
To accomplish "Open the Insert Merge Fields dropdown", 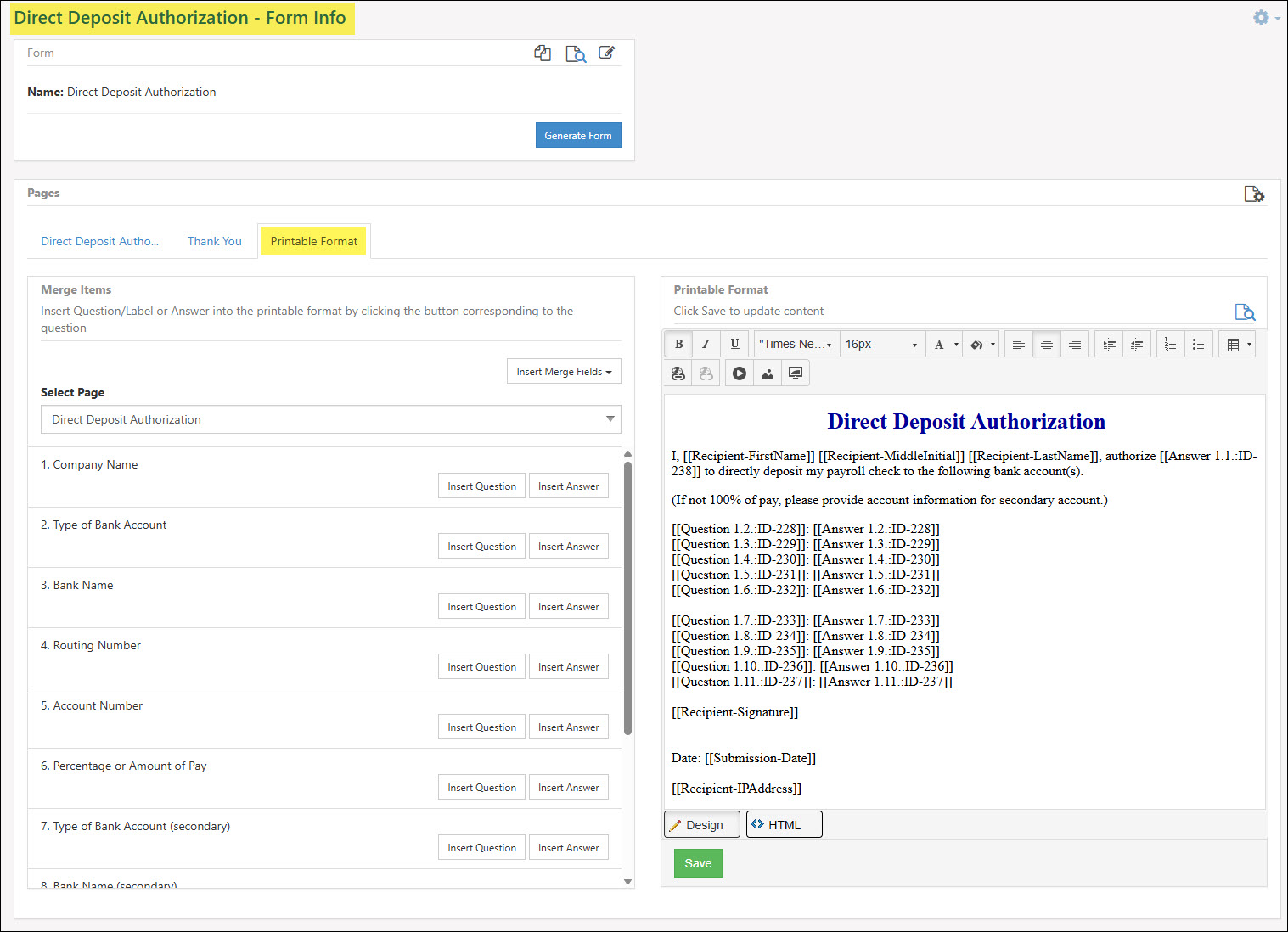I will pyautogui.click(x=564, y=372).
